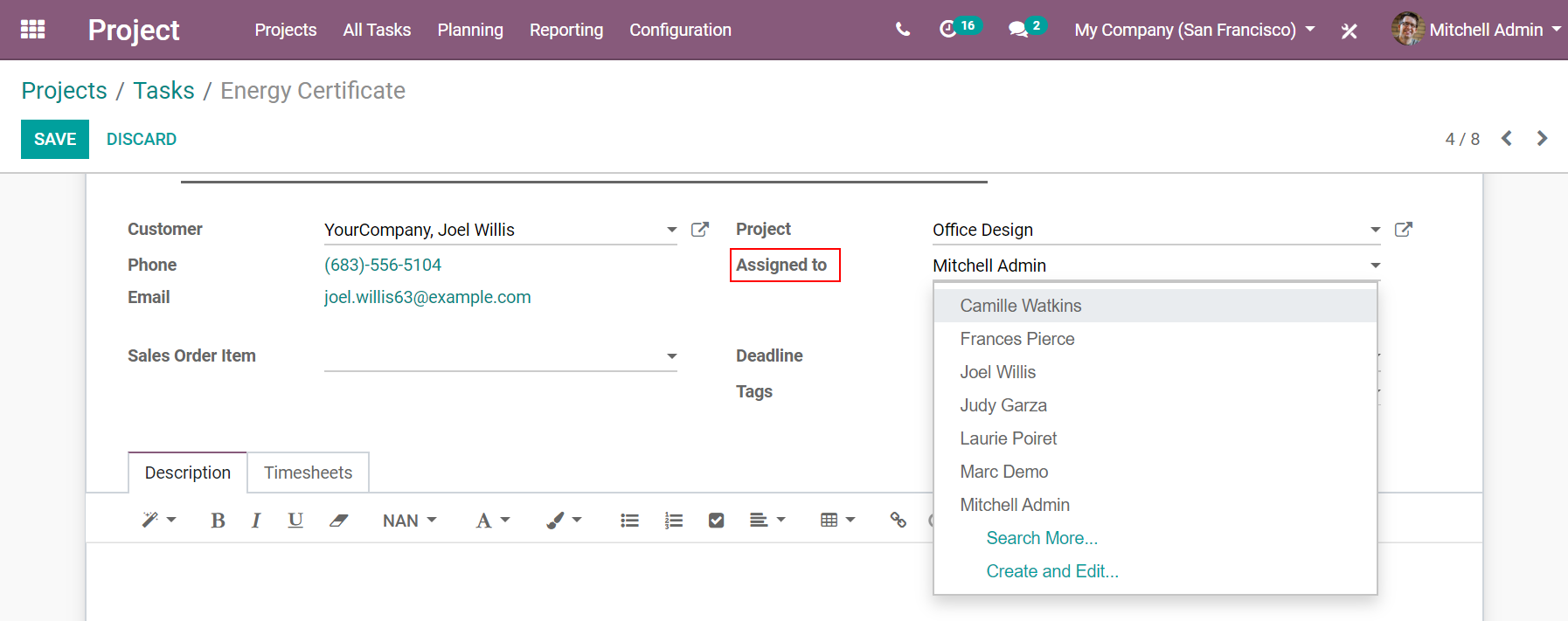Click the Search More link
The height and width of the screenshot is (621, 1568).
point(1042,538)
